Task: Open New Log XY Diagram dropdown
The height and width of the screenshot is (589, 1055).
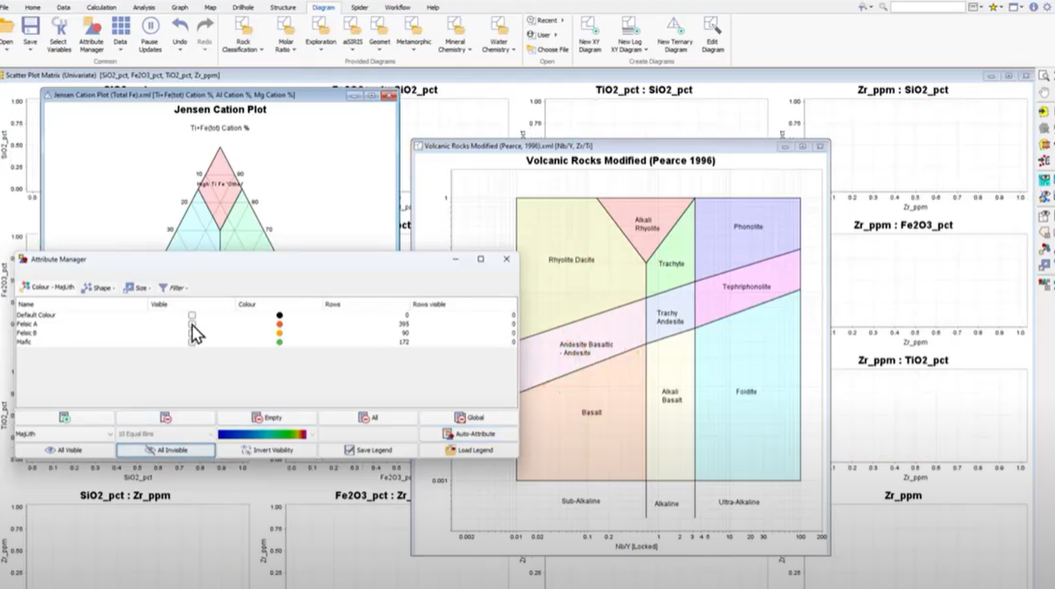Action: pyautogui.click(x=630, y=34)
